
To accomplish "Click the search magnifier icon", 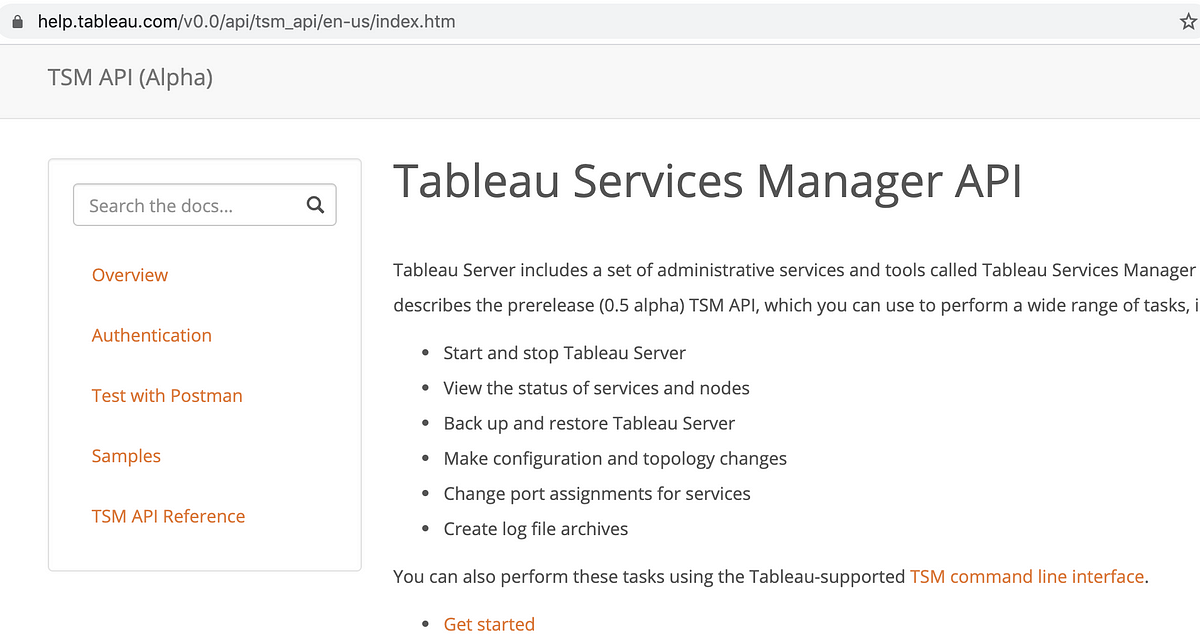I will (315, 204).
